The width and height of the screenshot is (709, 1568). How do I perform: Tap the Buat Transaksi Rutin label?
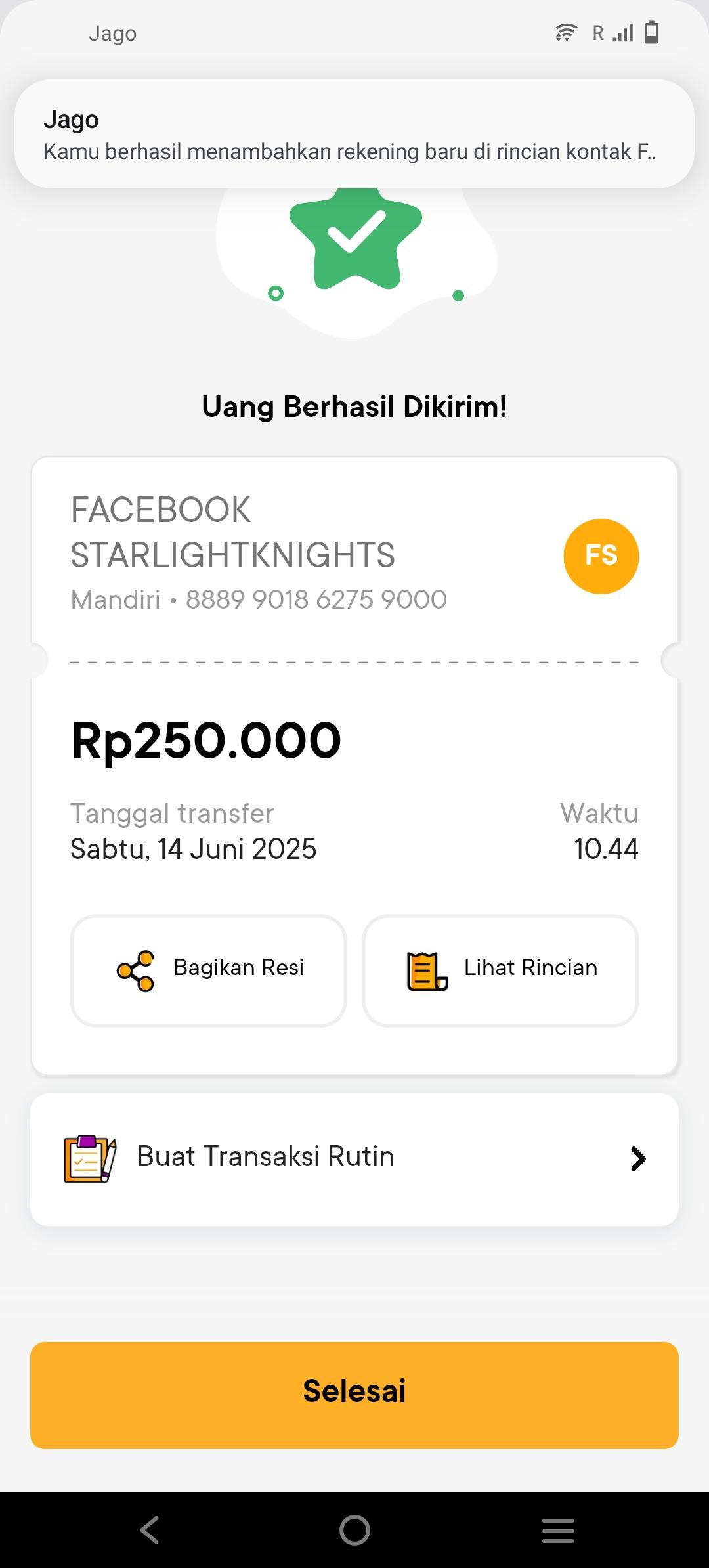[265, 1157]
